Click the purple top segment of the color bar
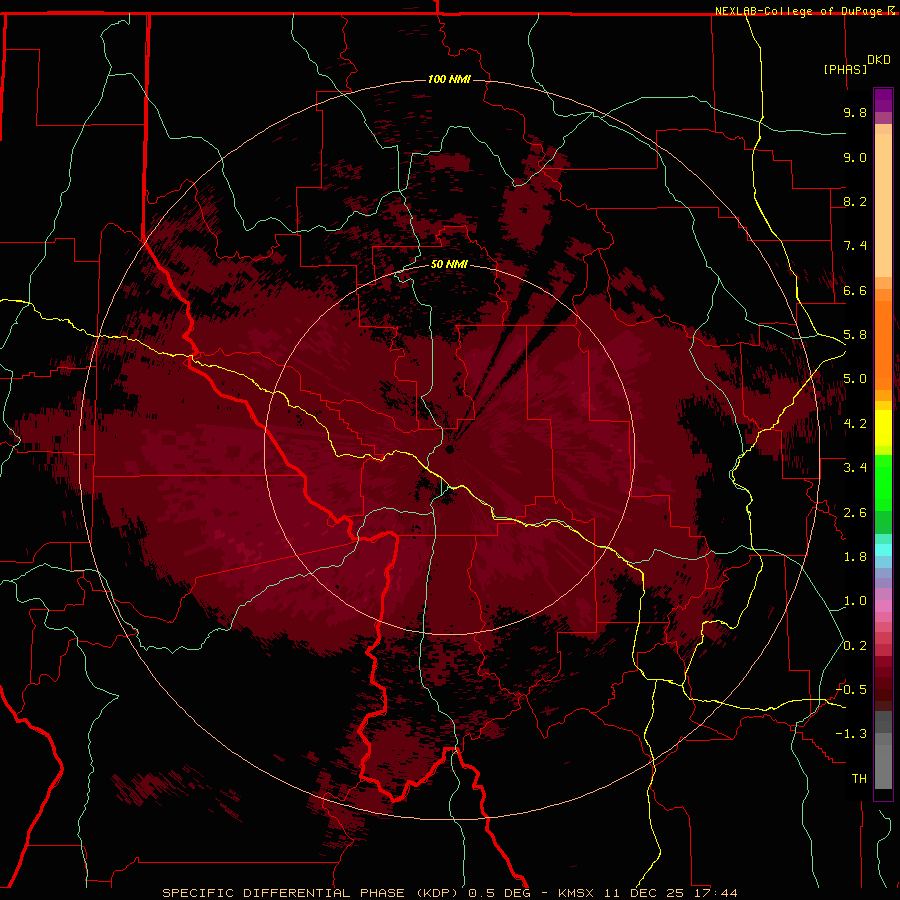Viewport: 900px width, 900px height. coord(883,100)
